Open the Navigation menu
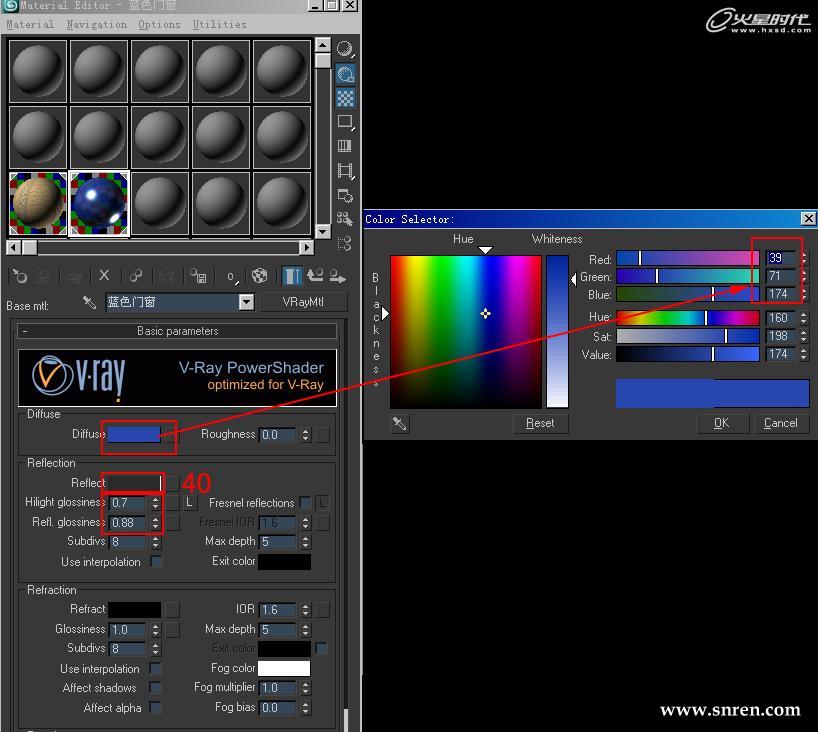The height and width of the screenshot is (732, 818). pyautogui.click(x=96, y=24)
